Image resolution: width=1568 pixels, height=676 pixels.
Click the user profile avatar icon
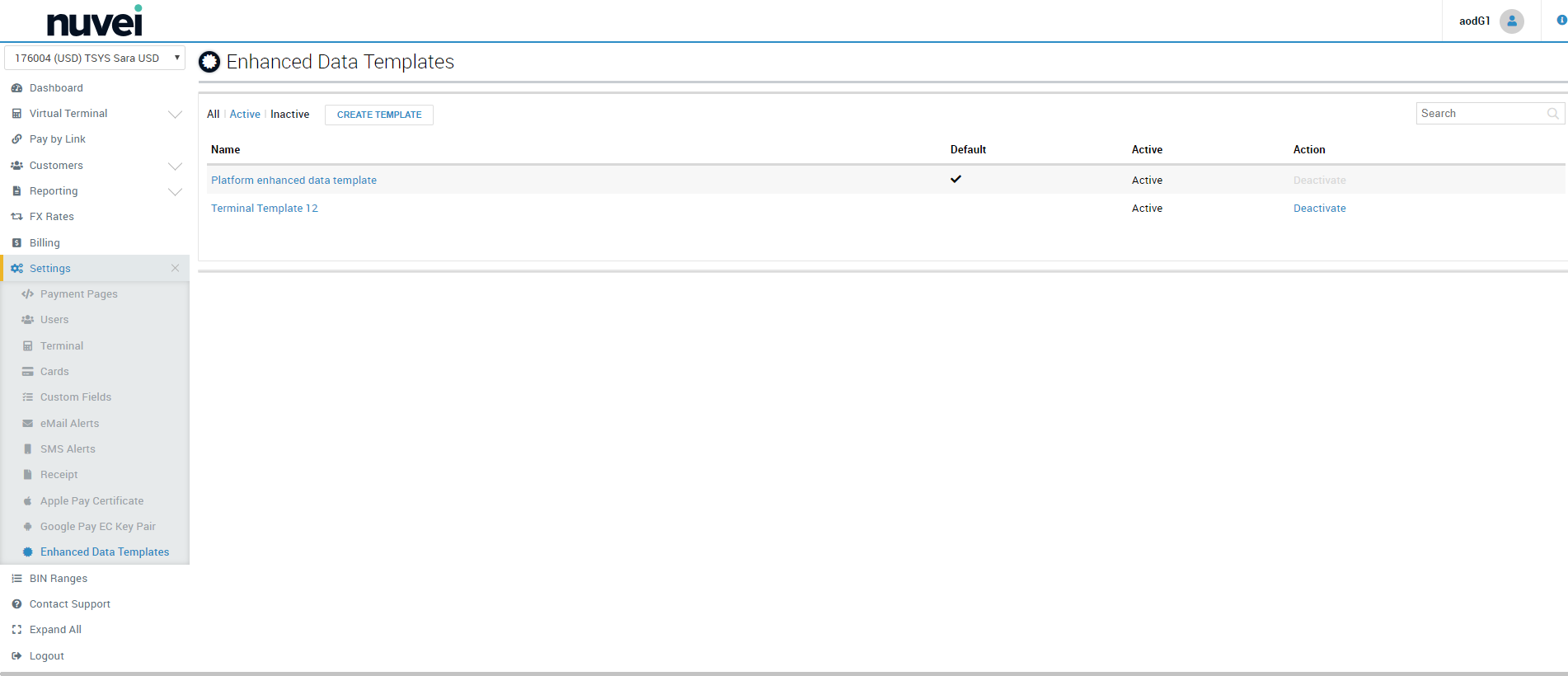click(1511, 21)
